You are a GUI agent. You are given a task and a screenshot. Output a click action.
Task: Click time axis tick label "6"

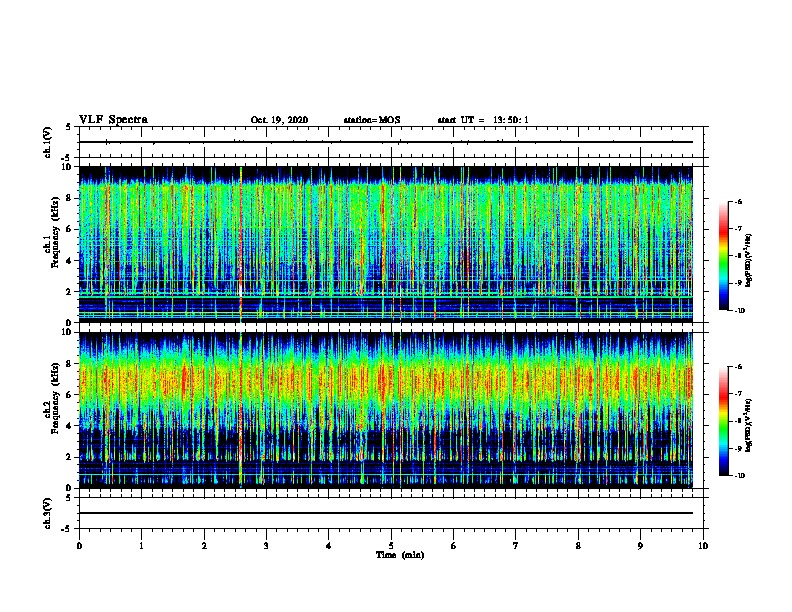click(454, 546)
